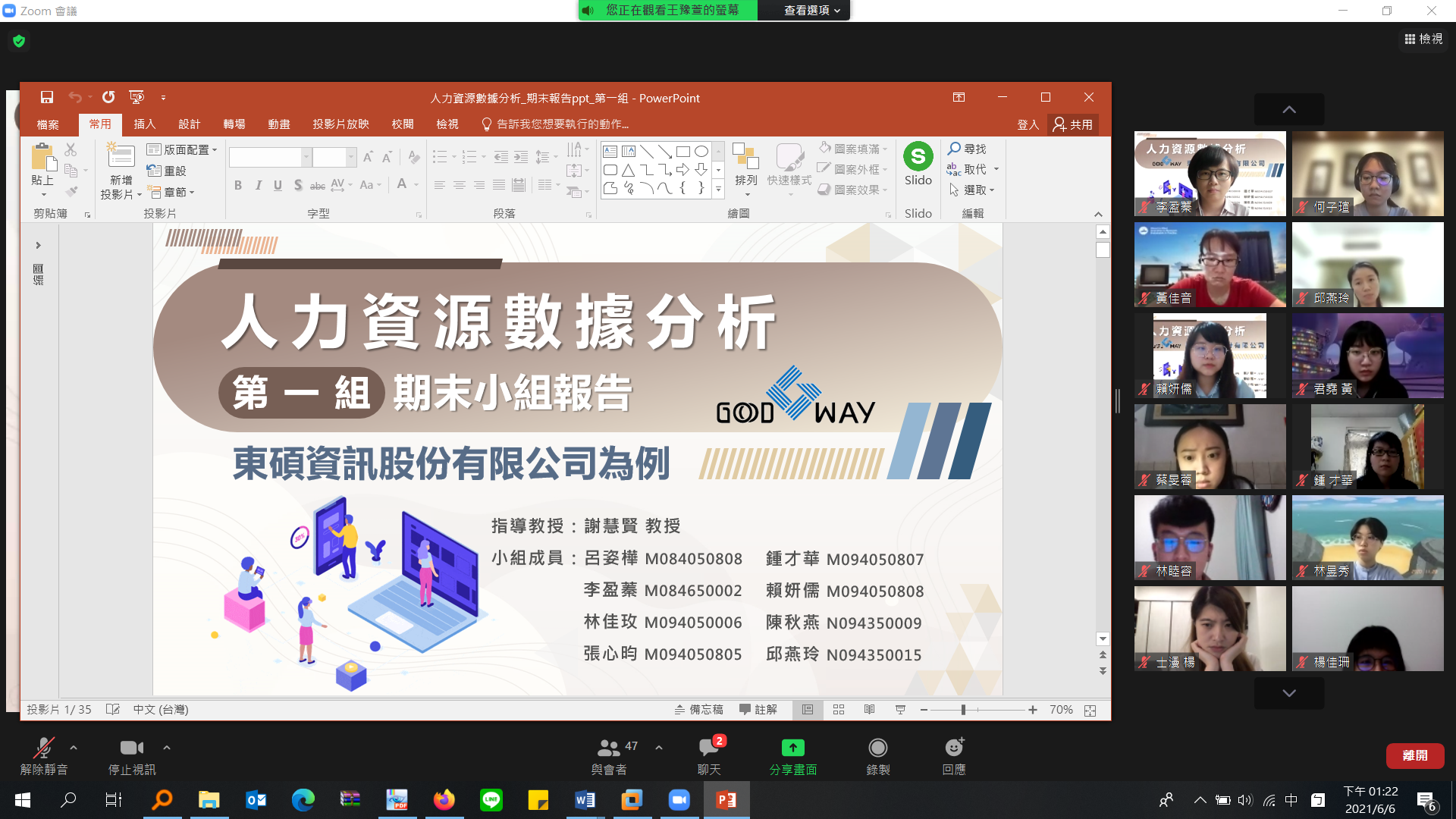This screenshot has height=819, width=1456.
Task: Click the Redo icon in quick access toolbar
Action: (x=108, y=97)
